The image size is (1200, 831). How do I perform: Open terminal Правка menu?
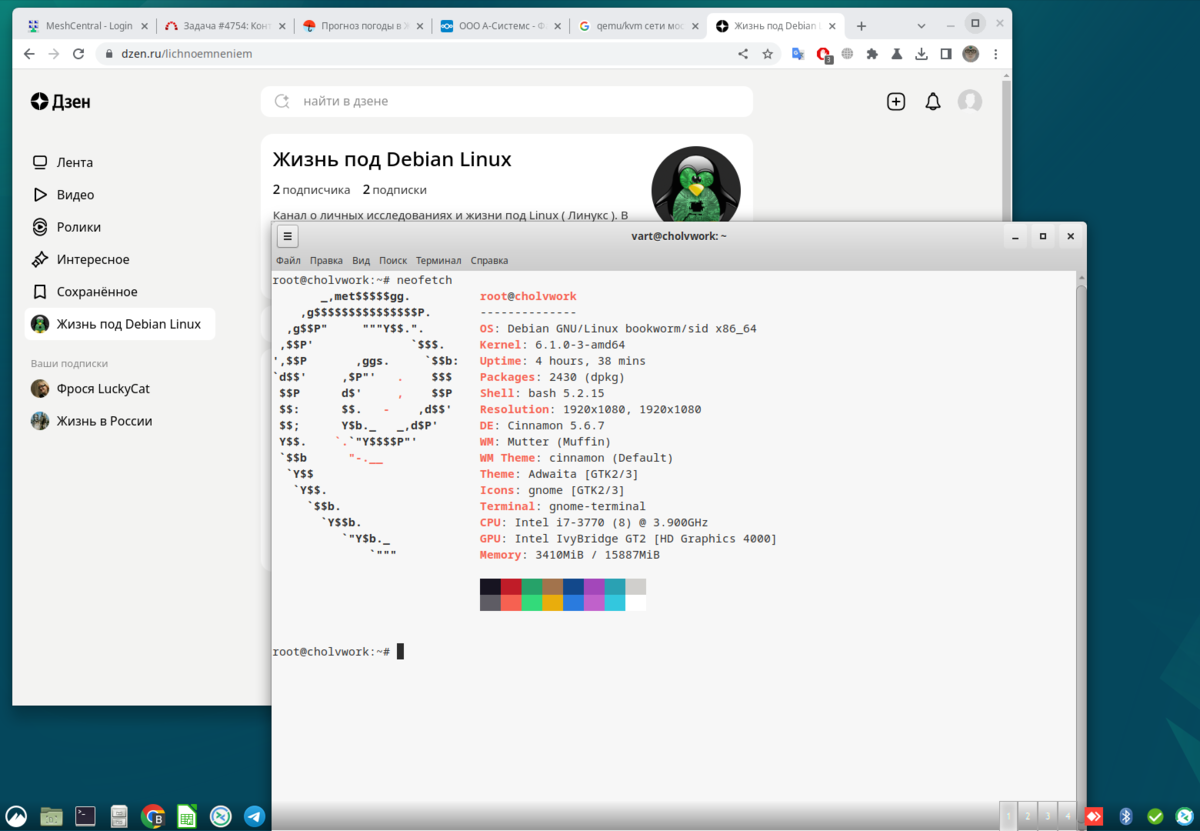pos(326,260)
